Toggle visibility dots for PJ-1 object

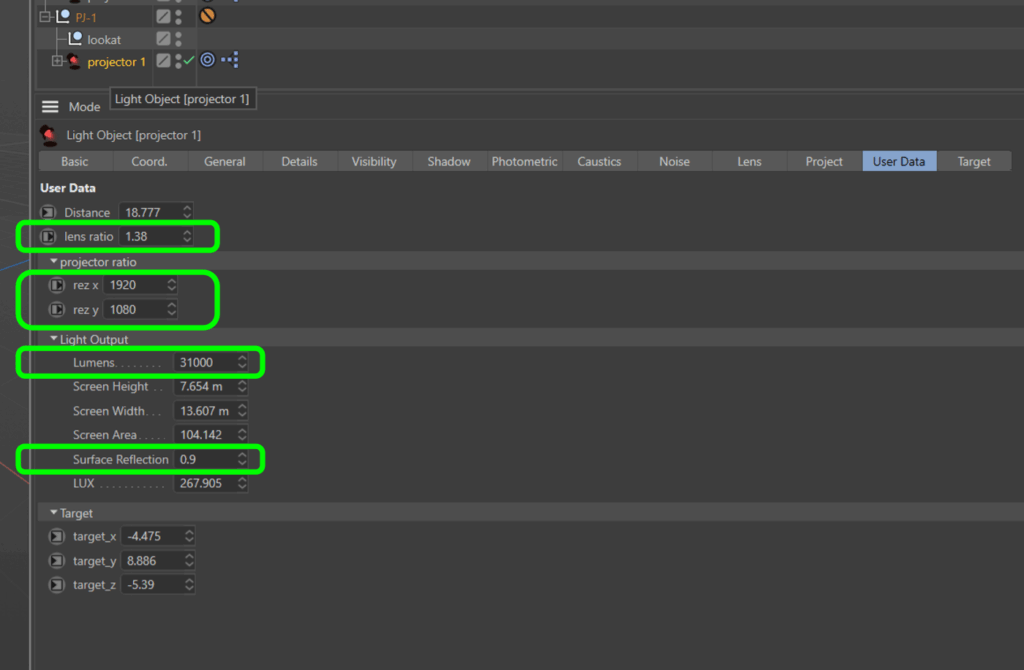tap(178, 16)
